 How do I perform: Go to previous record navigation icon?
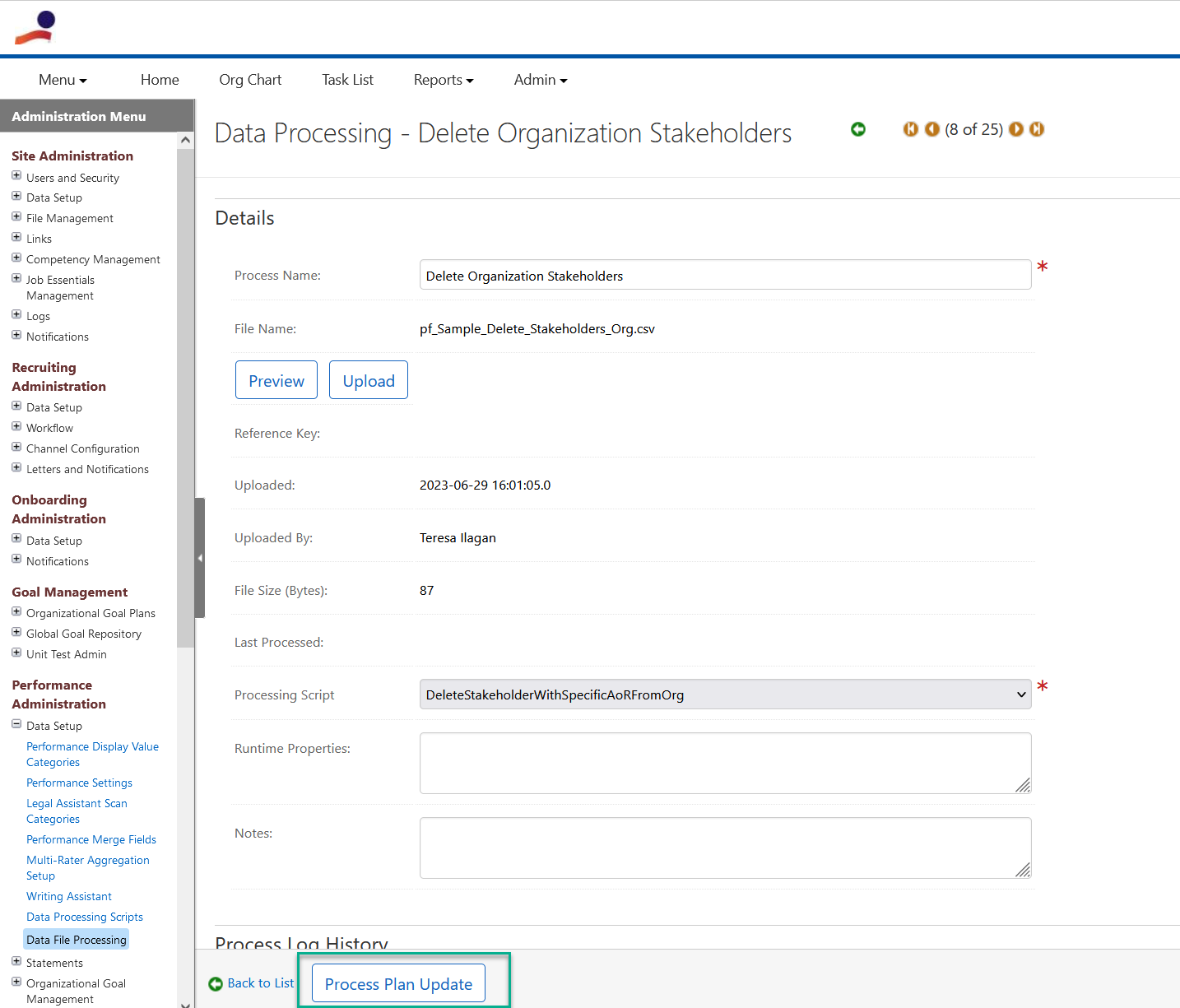pyautogui.click(x=932, y=129)
